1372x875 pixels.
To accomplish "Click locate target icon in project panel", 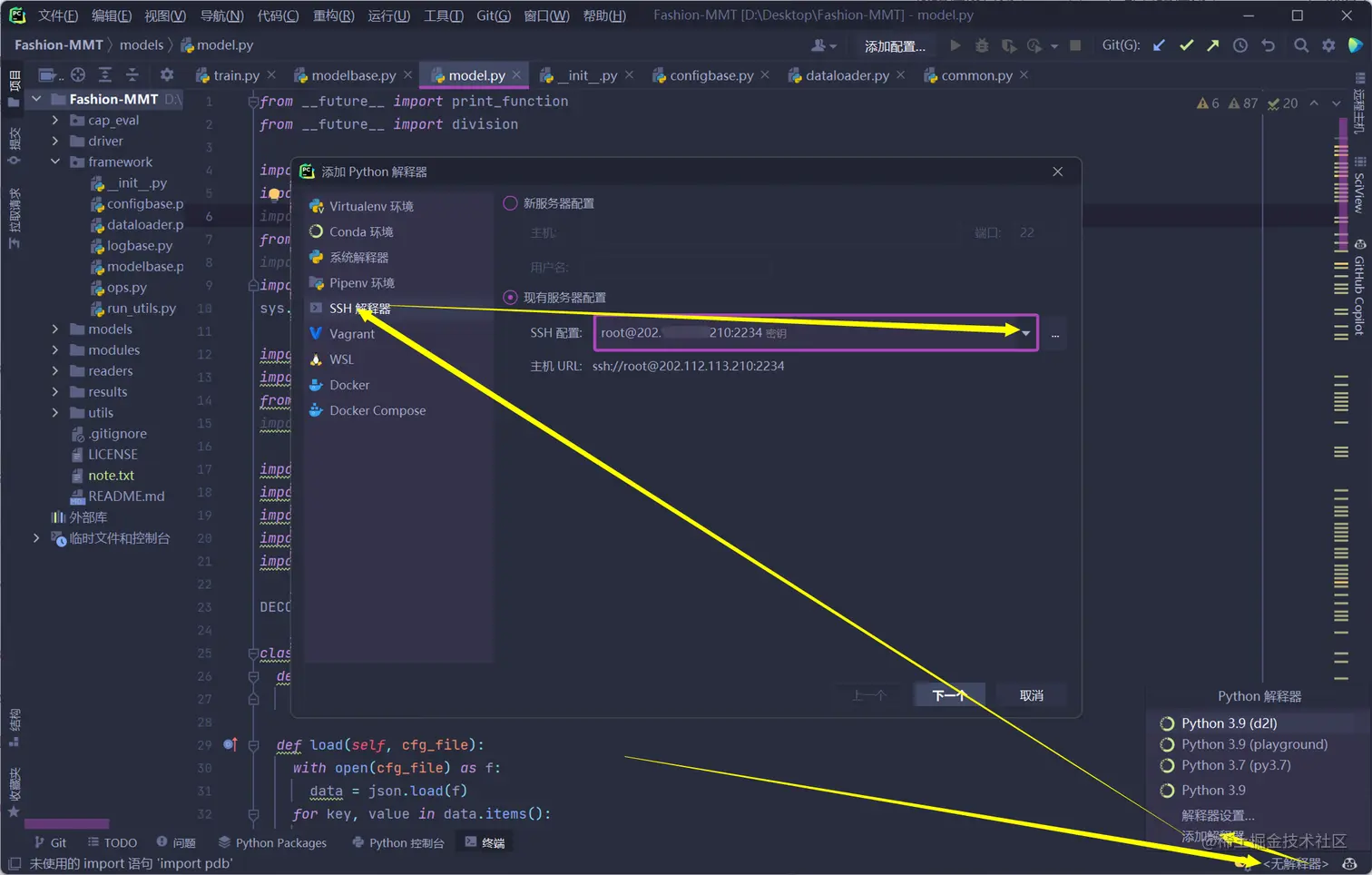I will coord(78,75).
